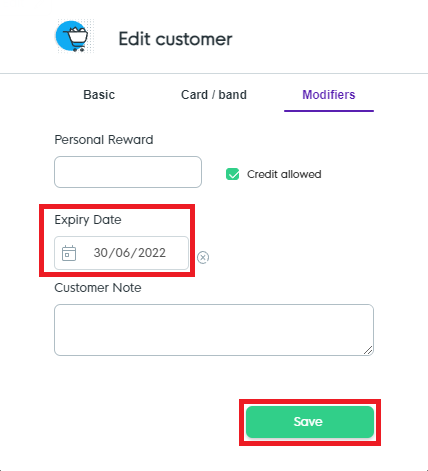Click inside the Customer Note text area
The width and height of the screenshot is (428, 471).
tap(214, 330)
